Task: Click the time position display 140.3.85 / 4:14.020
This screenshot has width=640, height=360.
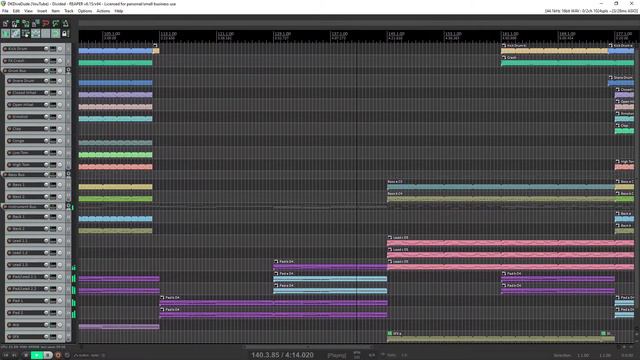Action: (282, 355)
